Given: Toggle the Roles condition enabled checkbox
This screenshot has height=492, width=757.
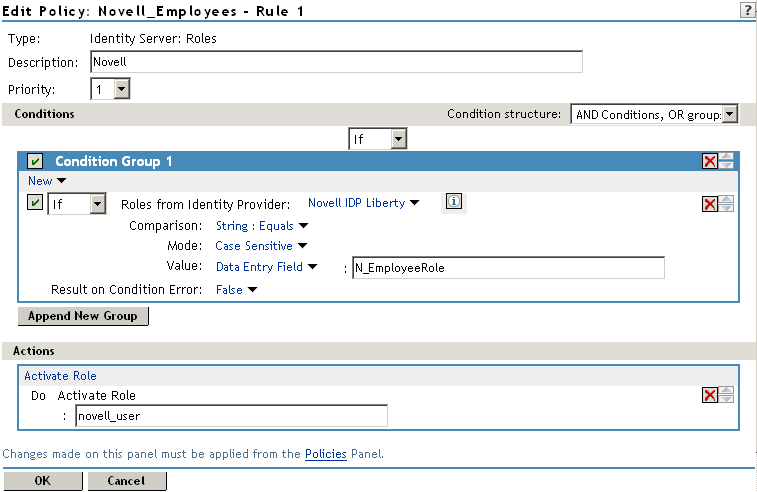Looking at the screenshot, I should pyautogui.click(x=35, y=202).
